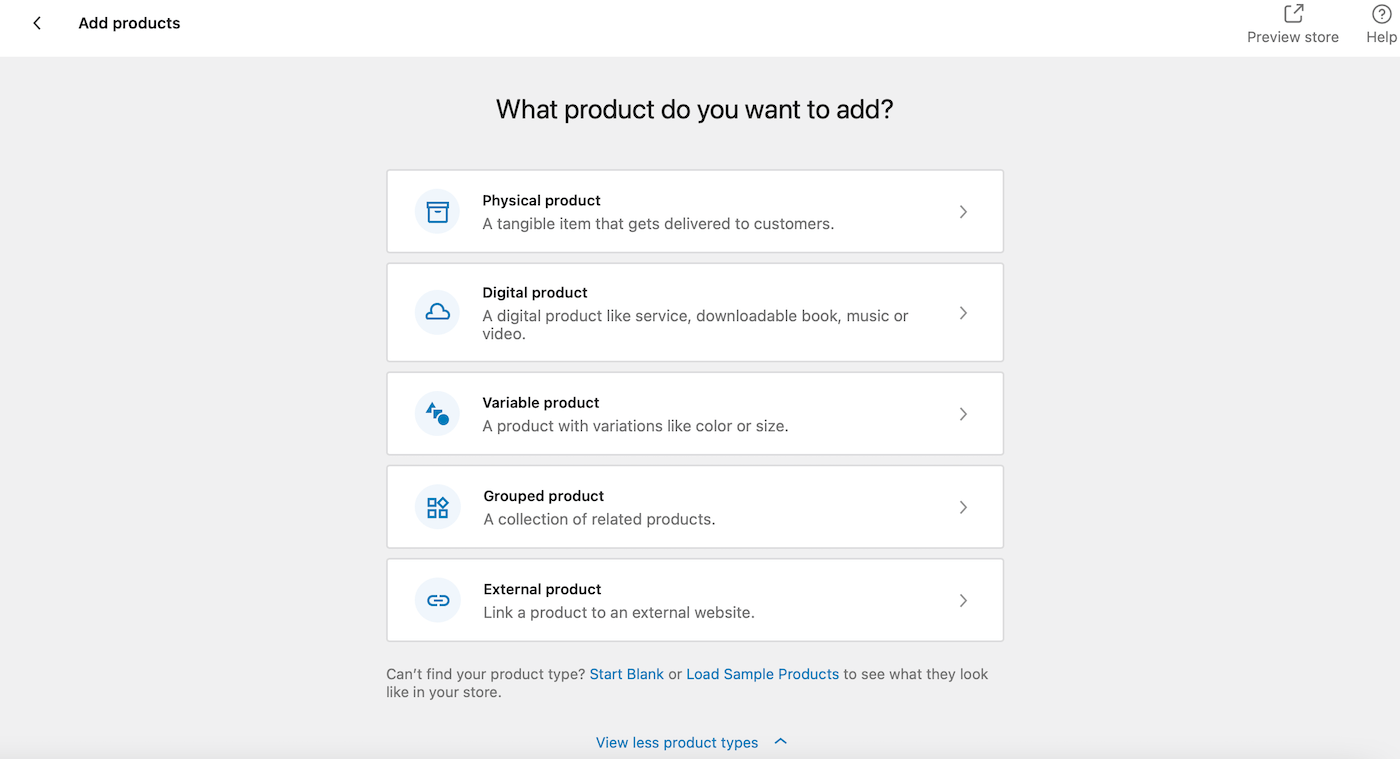The height and width of the screenshot is (759, 1400).
Task: Open the Digital product option via its chevron
Action: pos(963,312)
